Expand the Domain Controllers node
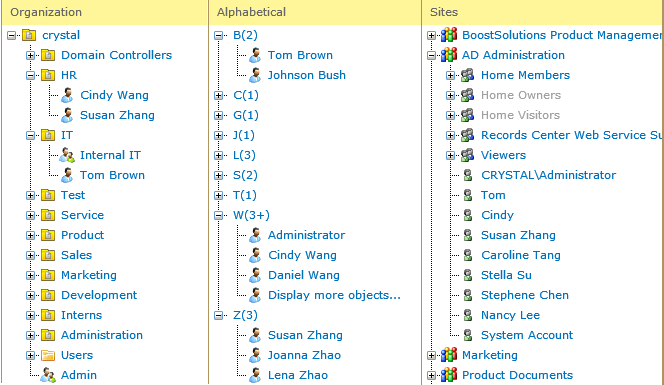664x385 pixels. point(30,55)
